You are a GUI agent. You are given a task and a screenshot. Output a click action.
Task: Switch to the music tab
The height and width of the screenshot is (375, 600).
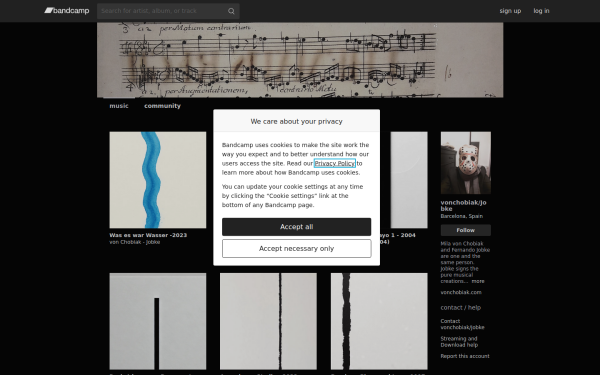119,106
